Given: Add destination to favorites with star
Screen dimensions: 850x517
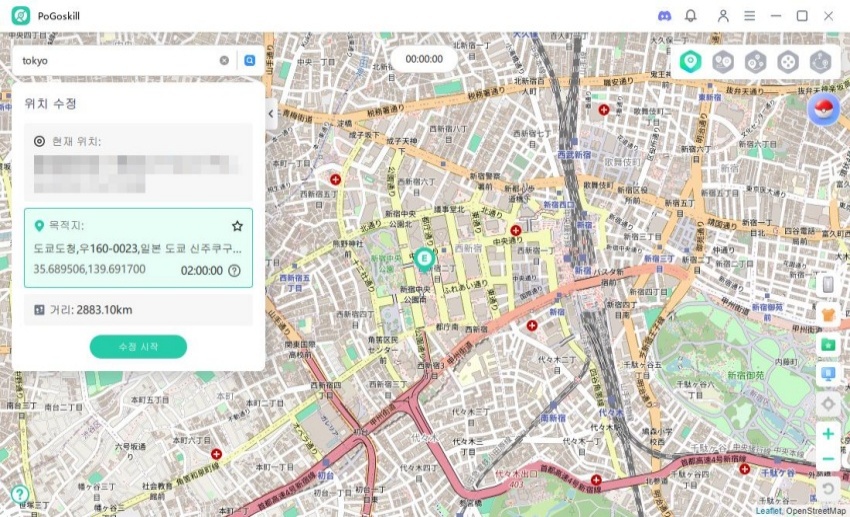Looking at the screenshot, I should [237, 226].
